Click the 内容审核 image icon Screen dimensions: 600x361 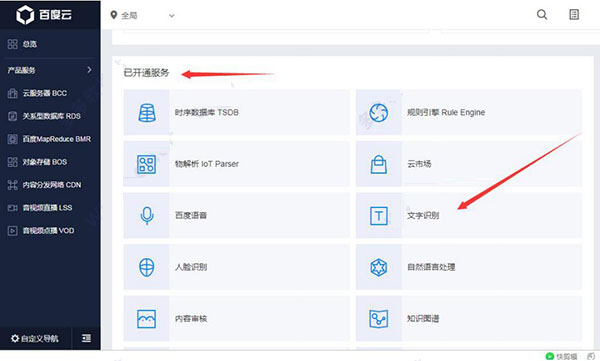(x=147, y=319)
